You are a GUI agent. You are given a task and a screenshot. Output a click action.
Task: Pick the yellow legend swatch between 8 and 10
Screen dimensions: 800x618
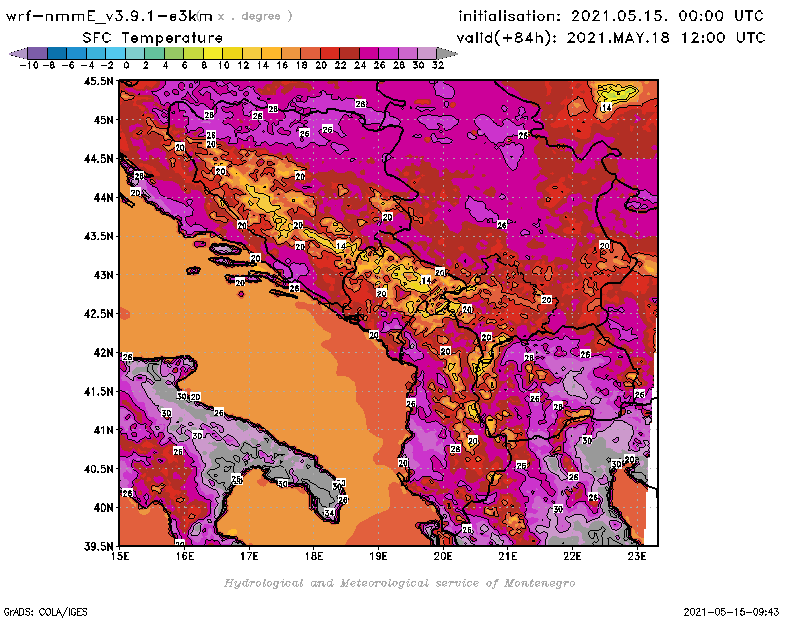click(213, 53)
